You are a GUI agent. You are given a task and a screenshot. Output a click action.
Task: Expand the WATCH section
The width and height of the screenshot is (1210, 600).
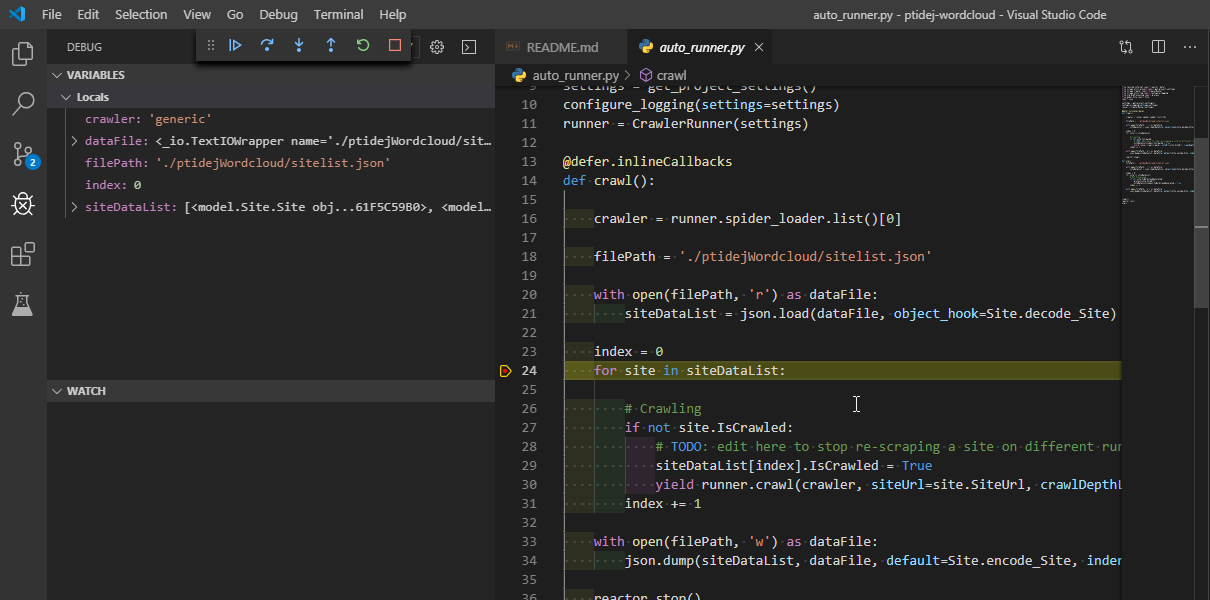click(86, 391)
